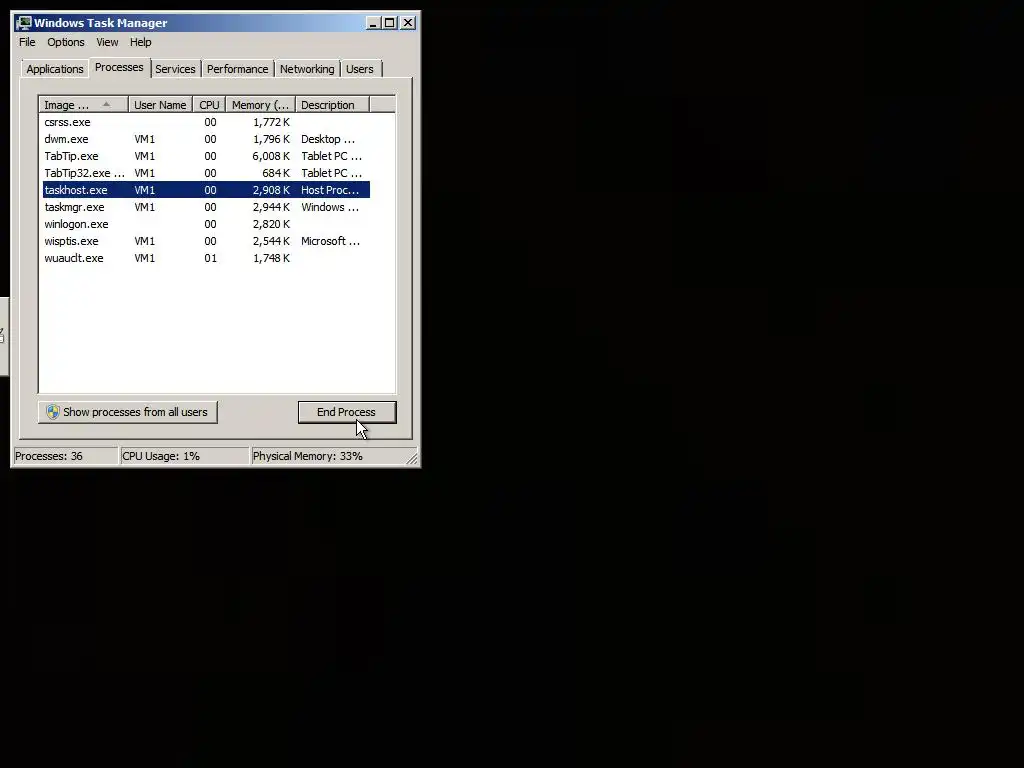Switch to the Services tab
The height and width of the screenshot is (768, 1024).
click(175, 69)
